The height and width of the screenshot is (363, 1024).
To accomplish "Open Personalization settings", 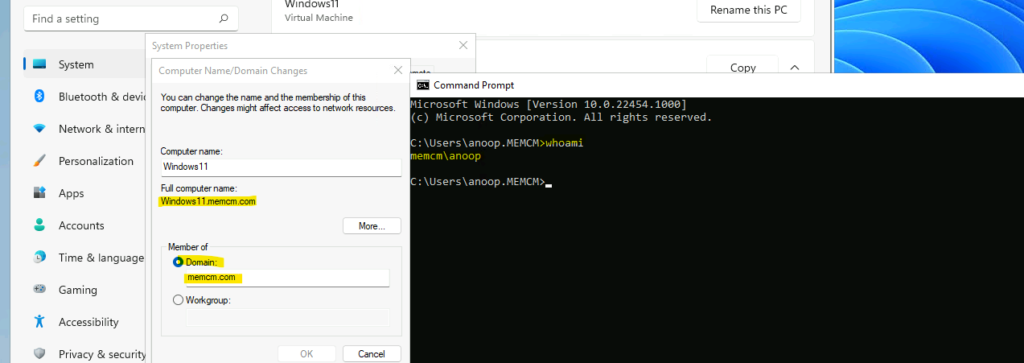I will pyautogui.click(x=85, y=161).
